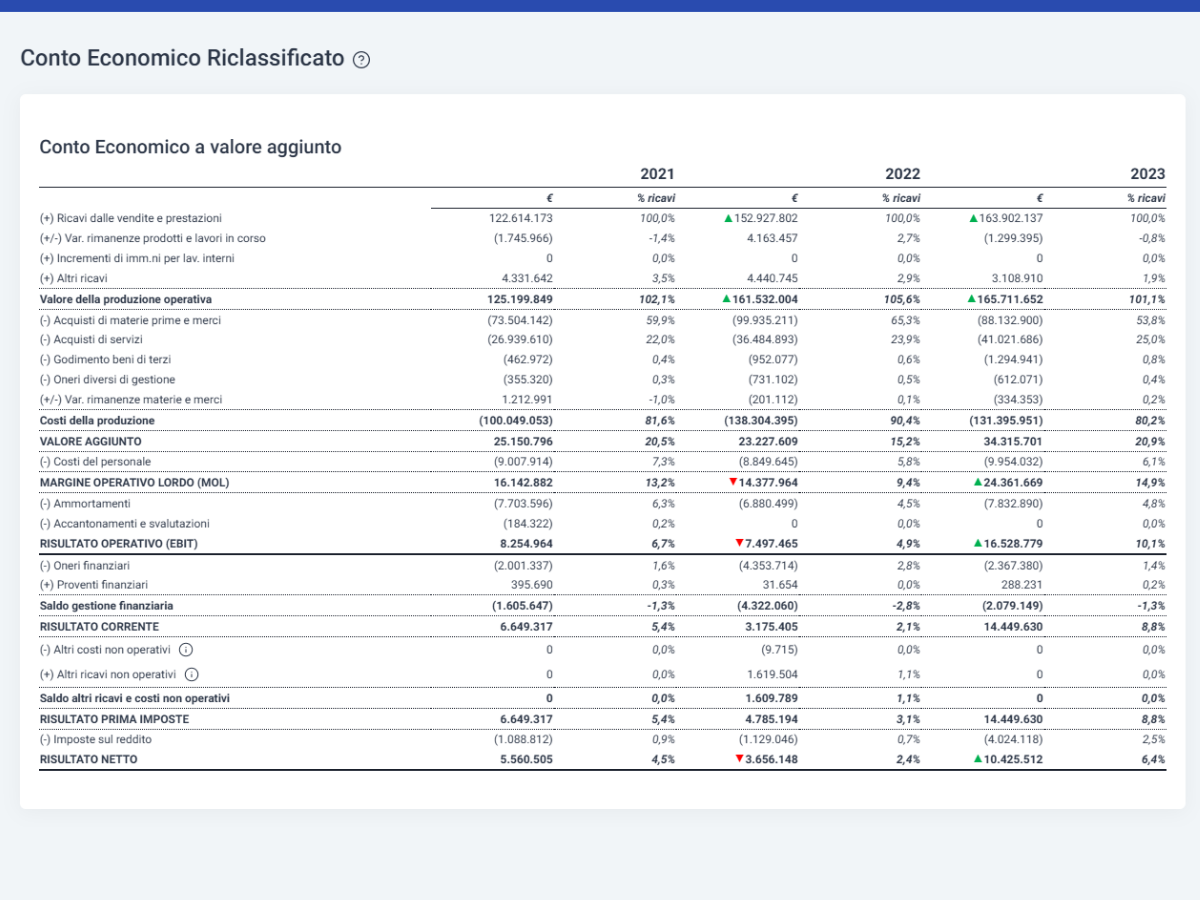Viewport: 1200px width, 900px height.
Task: Click the 2021 value added figure 25.150.796
Action: [523, 441]
